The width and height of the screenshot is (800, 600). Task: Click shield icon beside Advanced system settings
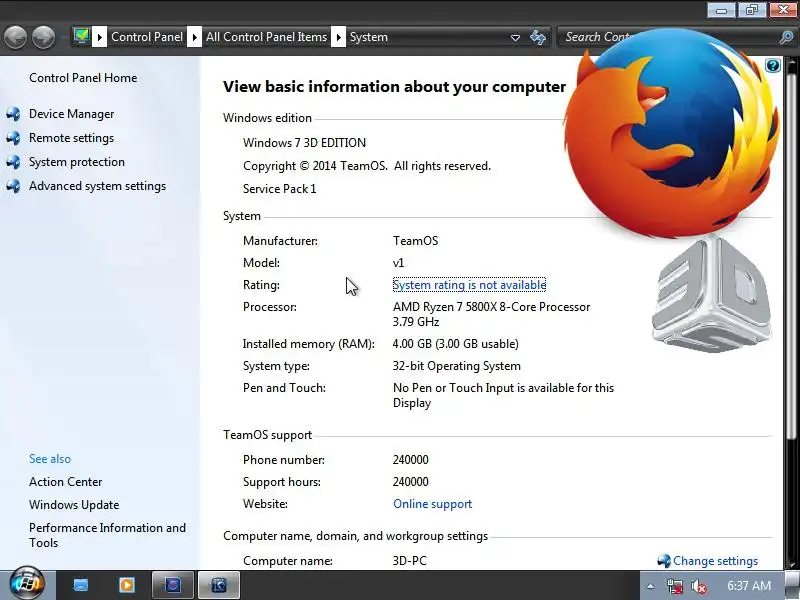pyautogui.click(x=14, y=186)
